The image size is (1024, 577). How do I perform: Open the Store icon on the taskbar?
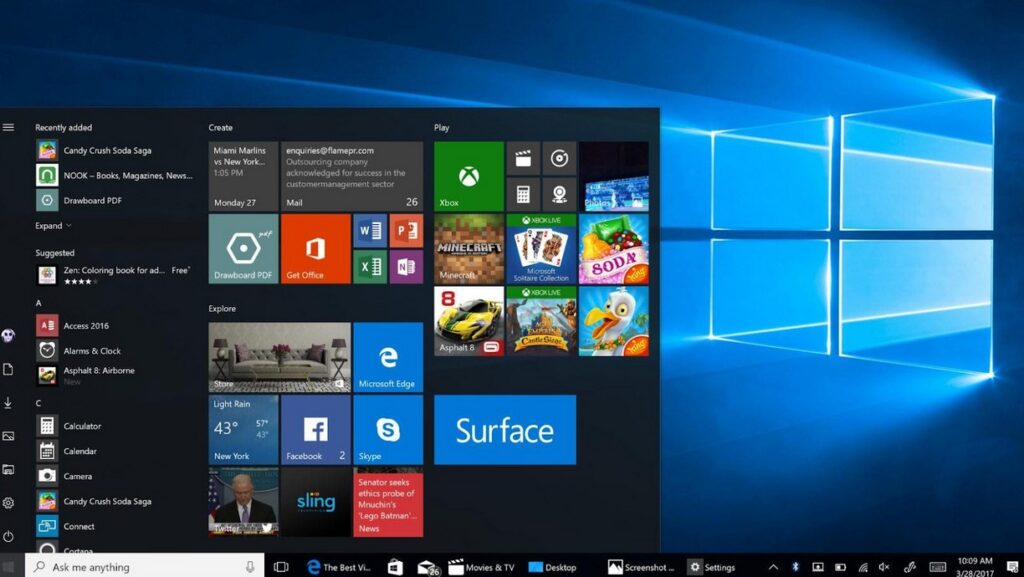coord(395,567)
